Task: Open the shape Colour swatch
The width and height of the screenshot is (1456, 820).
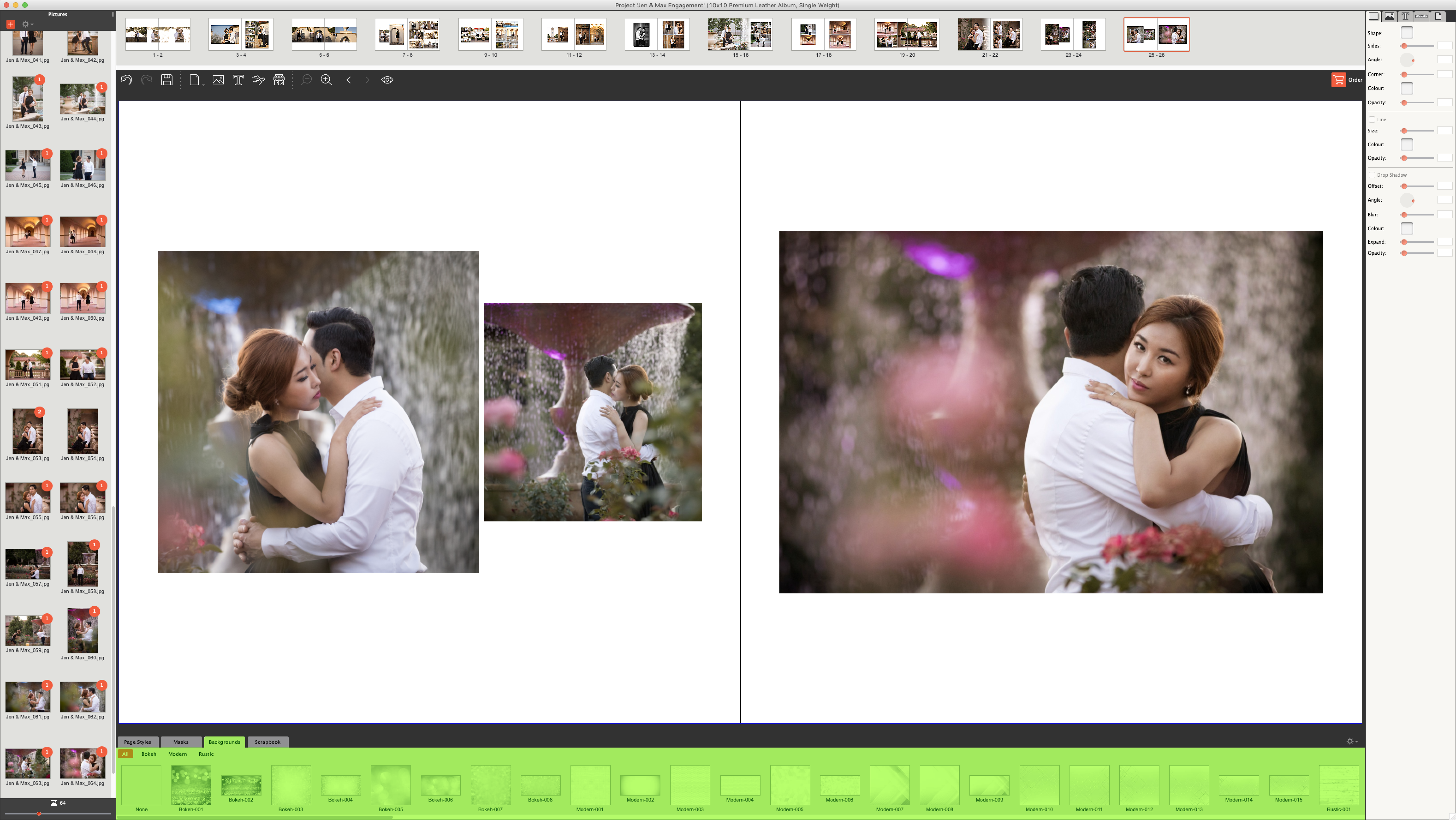Action: click(1407, 88)
